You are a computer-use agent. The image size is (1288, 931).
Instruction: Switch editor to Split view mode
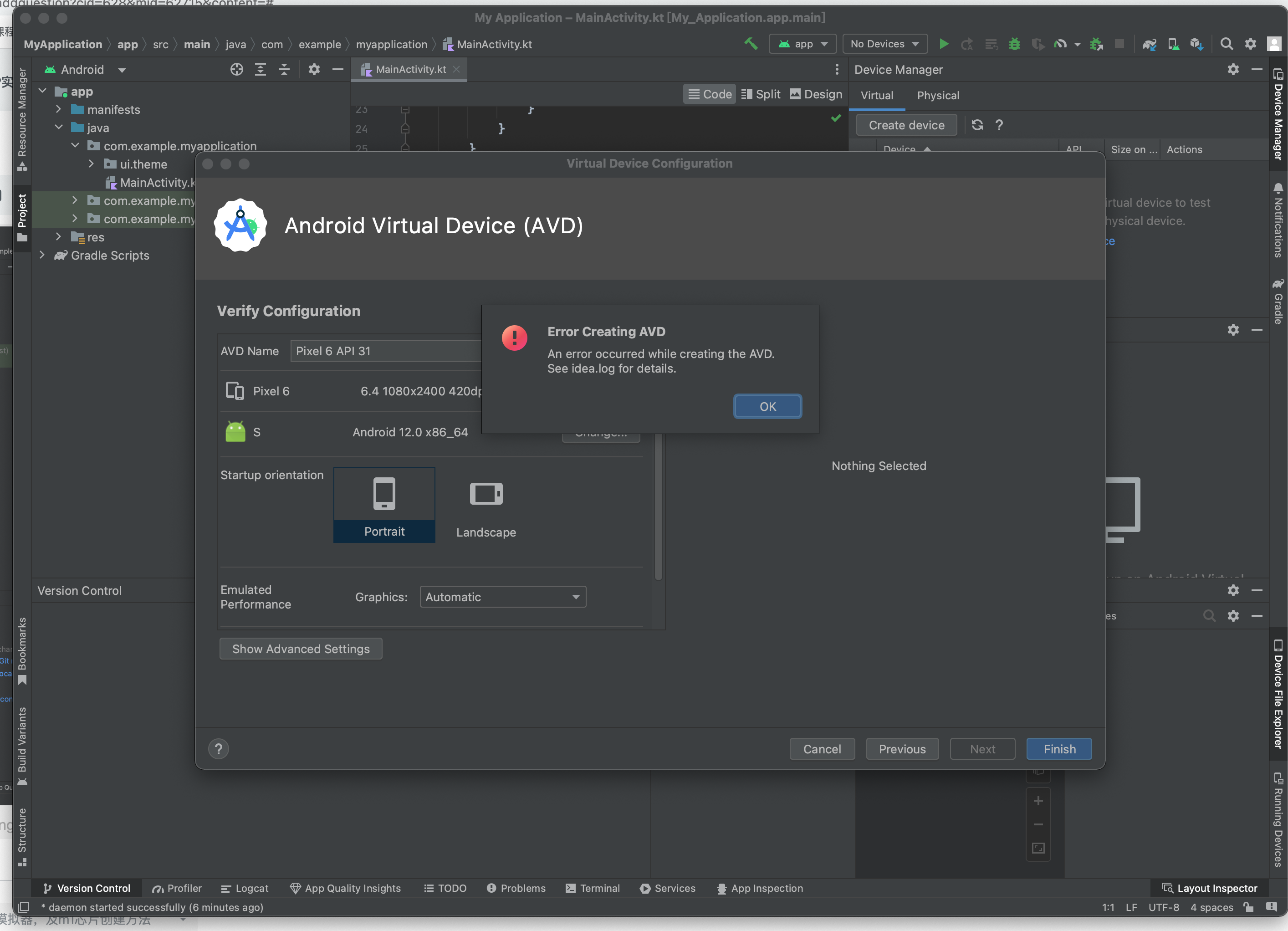[761, 94]
